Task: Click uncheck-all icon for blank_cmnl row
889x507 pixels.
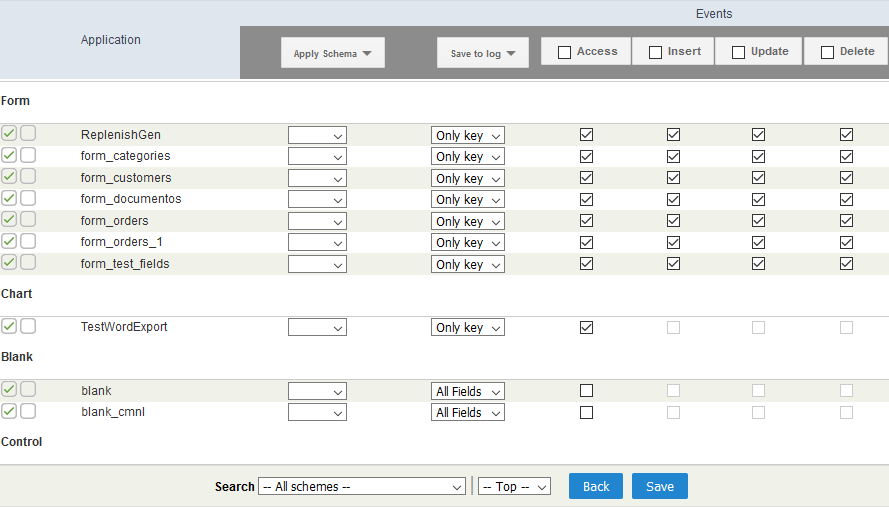Action: pyautogui.click(x=28, y=411)
